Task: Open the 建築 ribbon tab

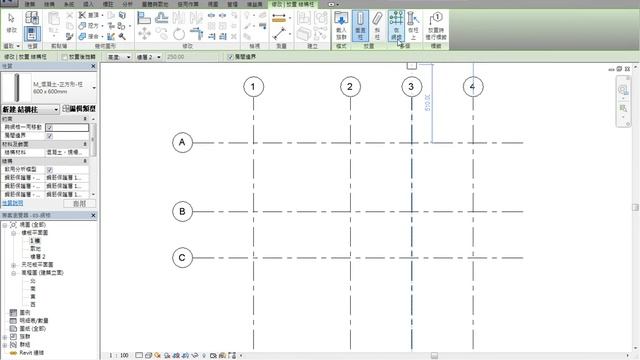Action: tap(30, 4)
